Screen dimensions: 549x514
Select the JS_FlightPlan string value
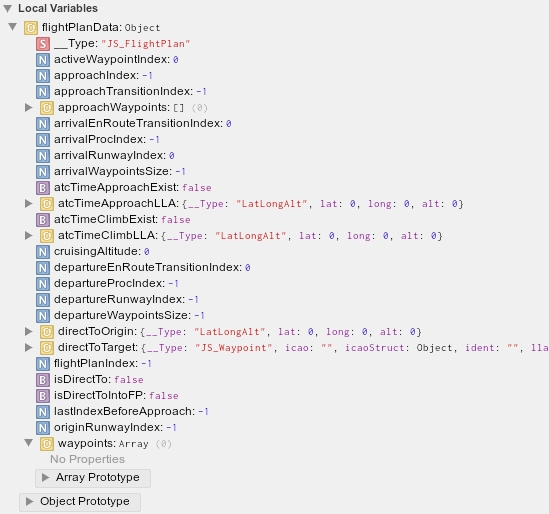tap(145, 44)
